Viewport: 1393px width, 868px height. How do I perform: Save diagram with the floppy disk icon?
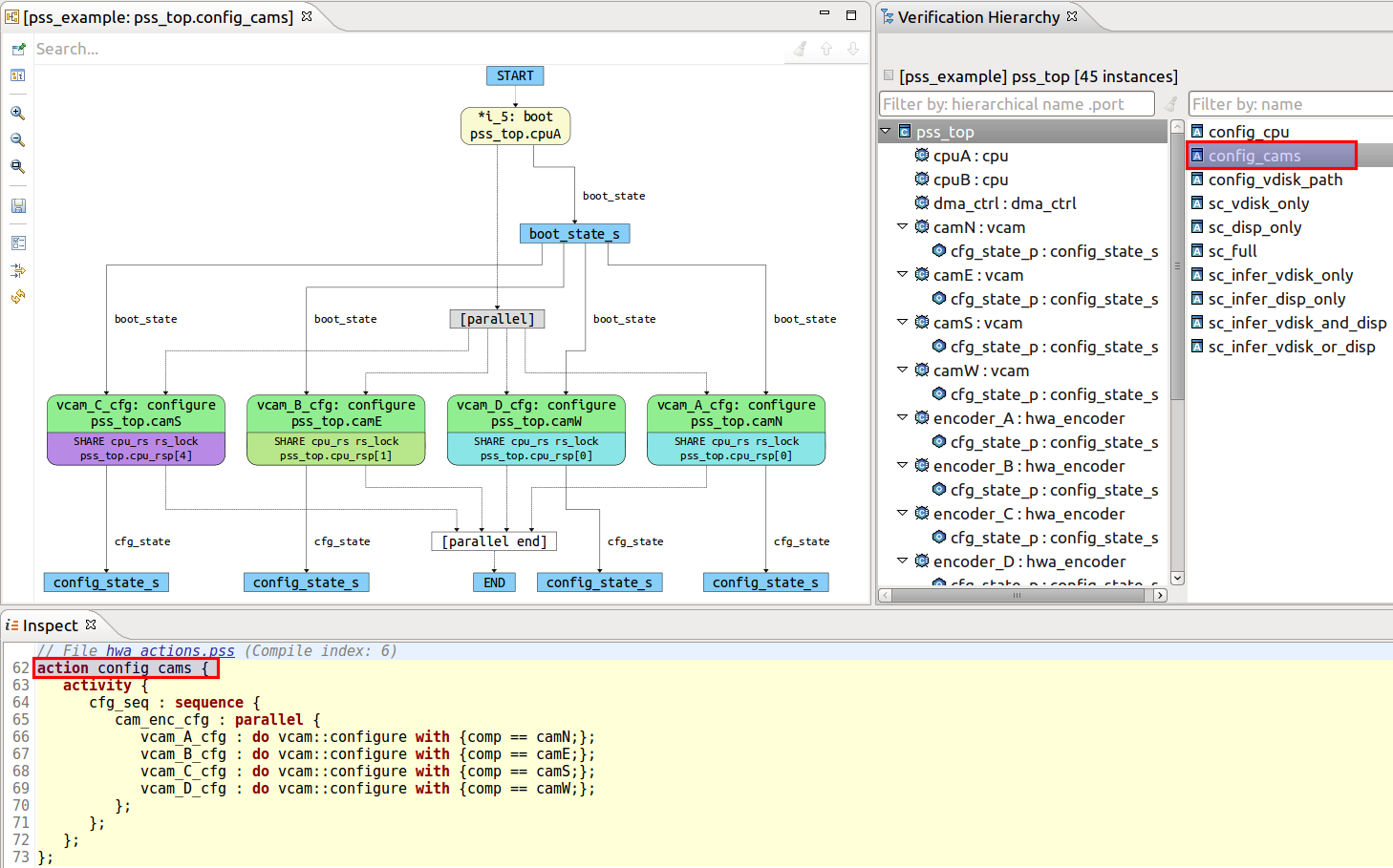click(18, 205)
